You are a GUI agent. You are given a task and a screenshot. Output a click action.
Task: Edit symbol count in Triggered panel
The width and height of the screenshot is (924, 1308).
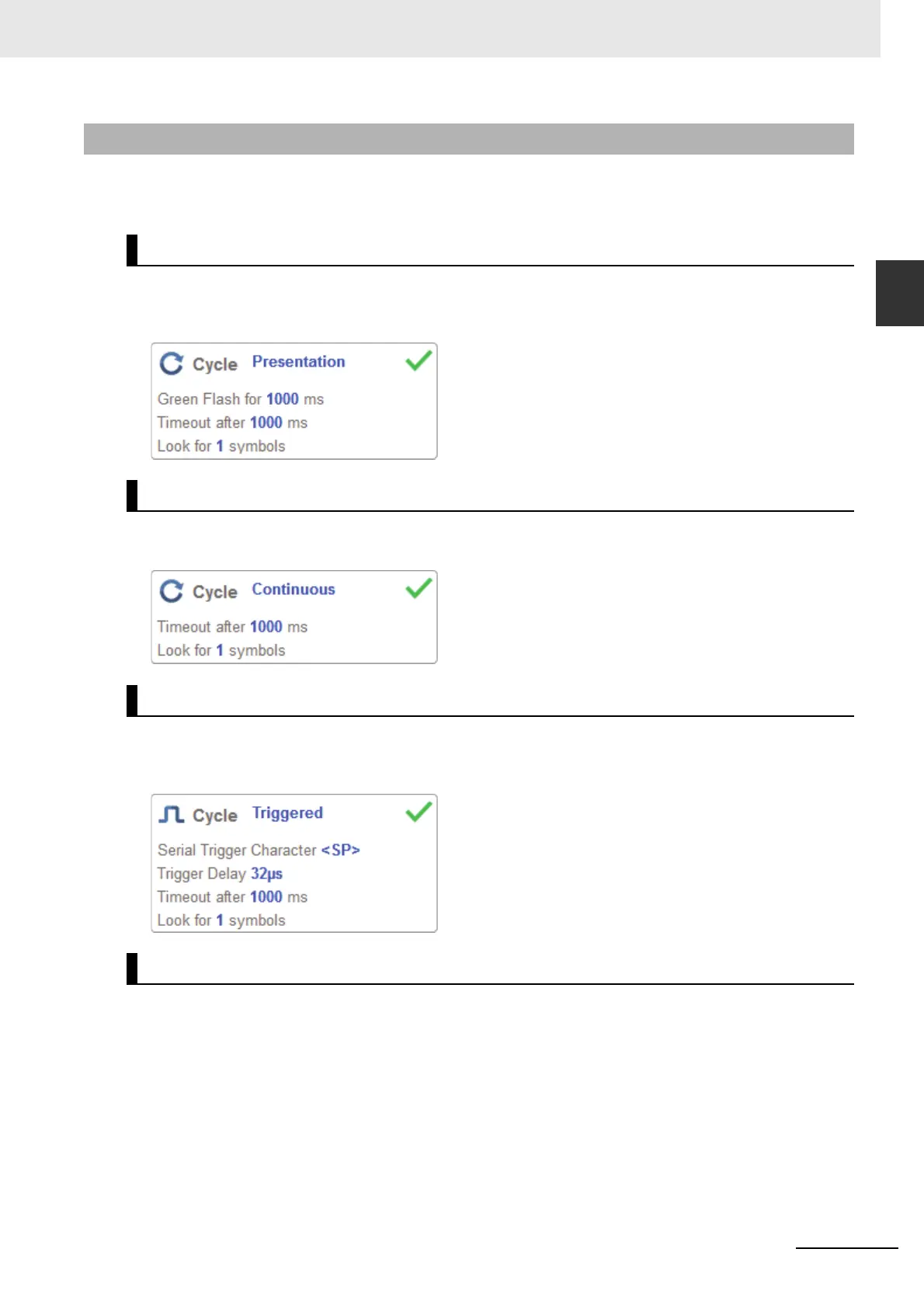220,920
